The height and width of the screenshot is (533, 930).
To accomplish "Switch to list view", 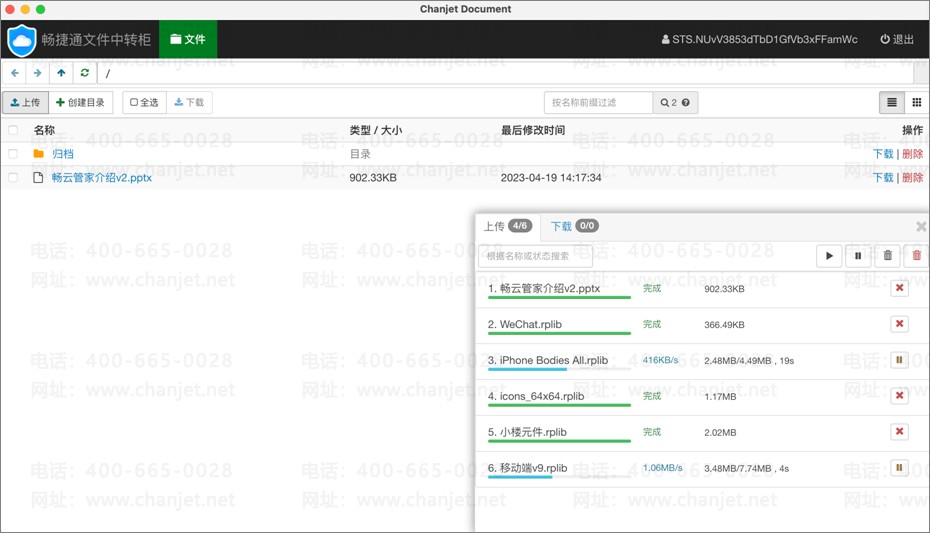I will tap(891, 103).
